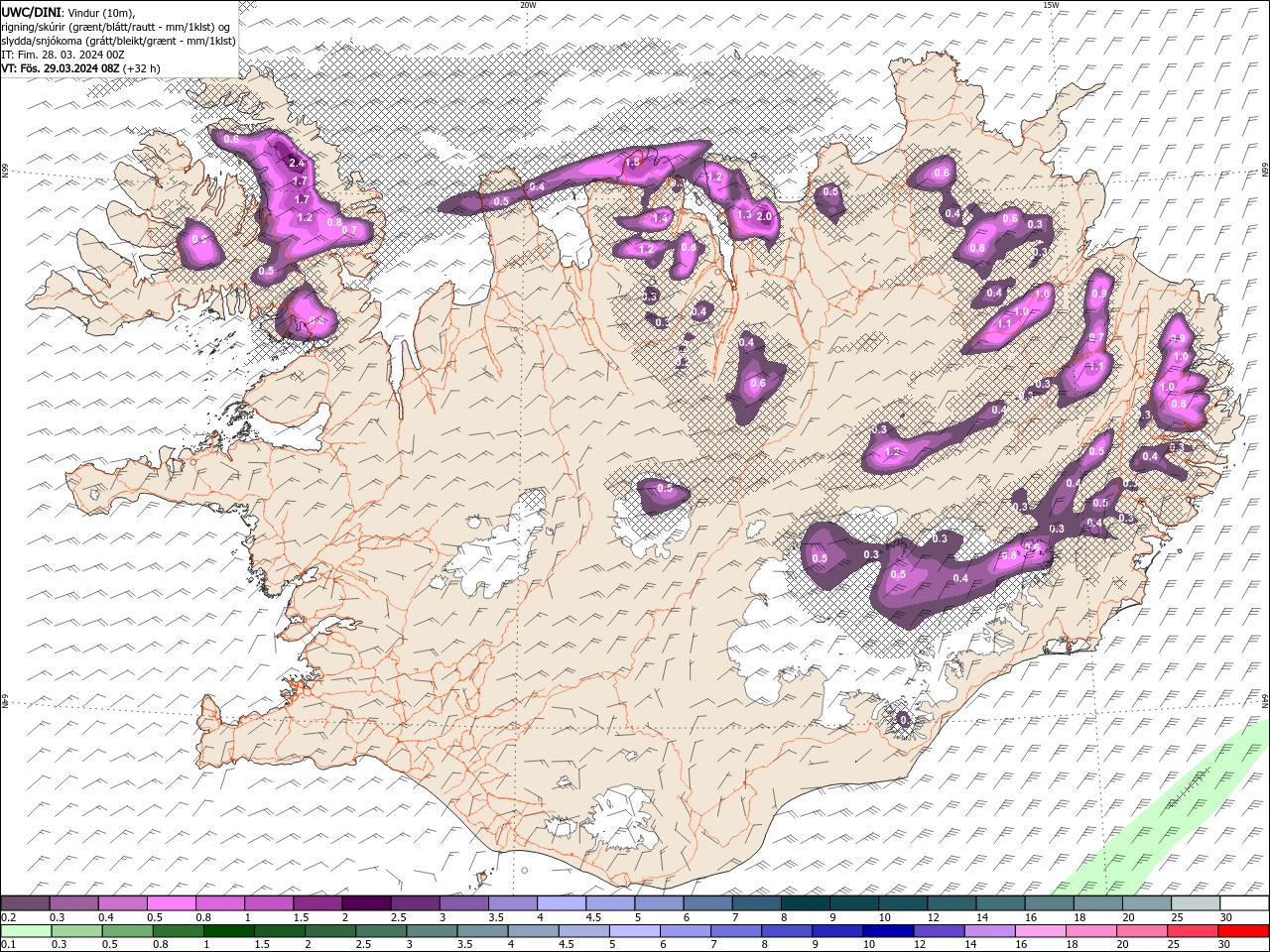Click the darkest purple 2 swatch in the top legend row
This screenshot has width=1270, height=952.
coord(365,903)
